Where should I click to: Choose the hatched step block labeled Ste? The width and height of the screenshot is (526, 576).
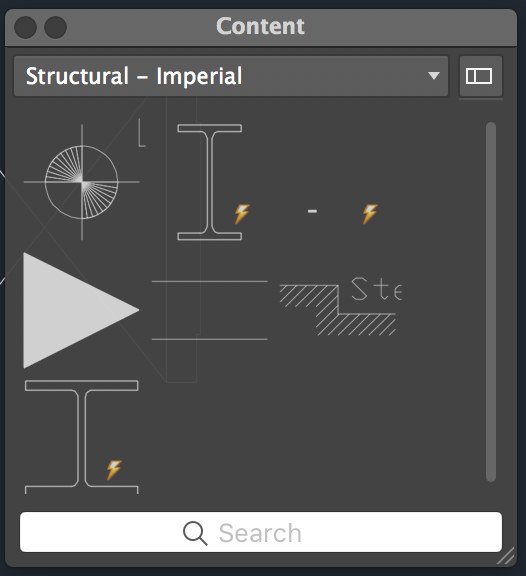coord(341,306)
